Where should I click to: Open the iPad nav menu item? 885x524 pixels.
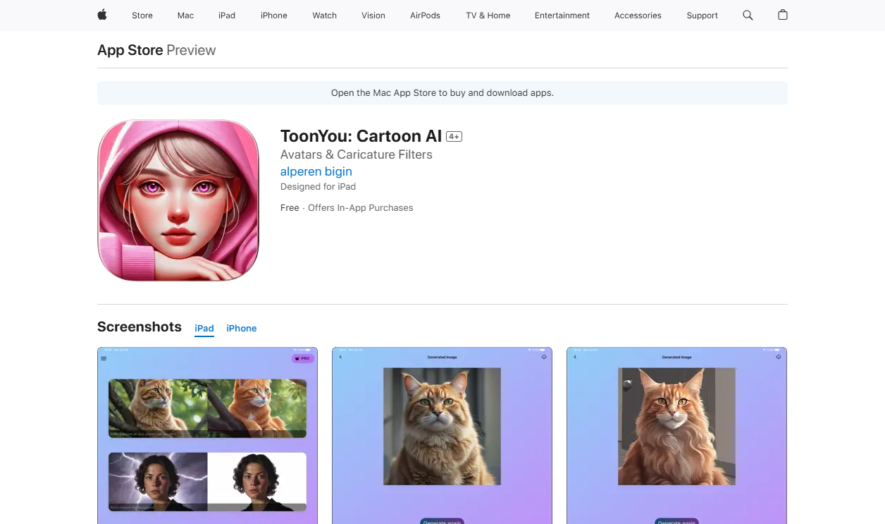pyautogui.click(x=227, y=15)
